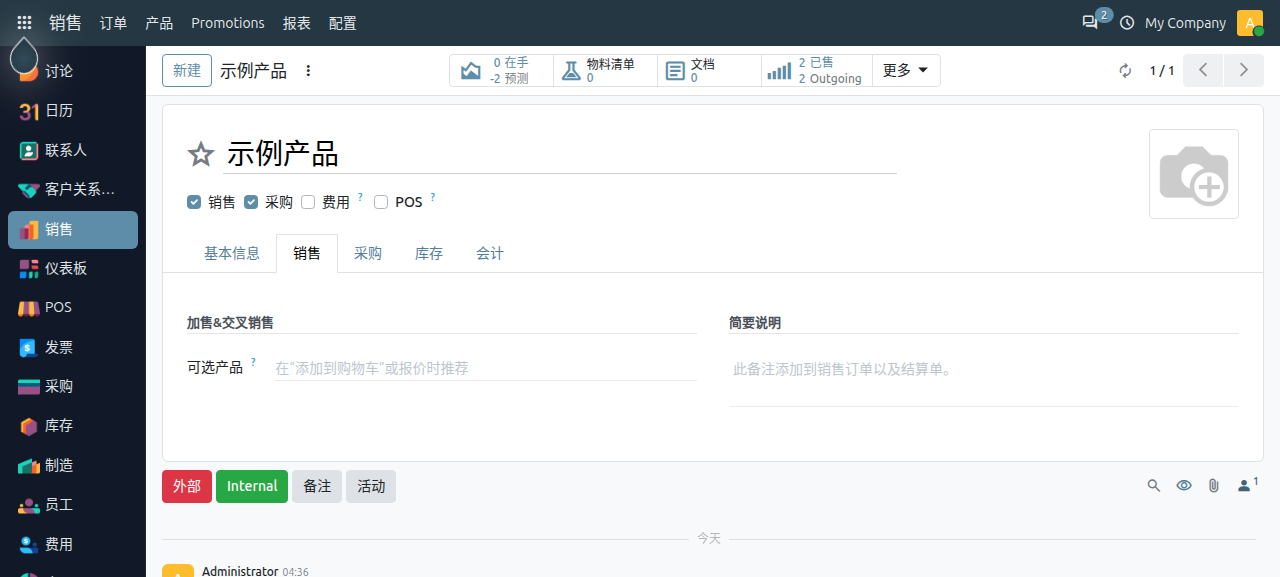Screen dimensions: 1280x577
Task: Click the My Company switcher
Action: click(1185, 22)
